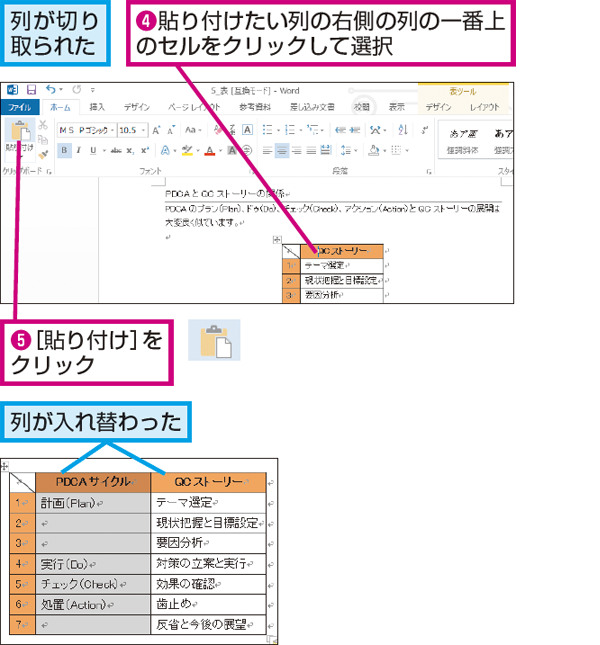Click the Save icon in quick access toolbar
This screenshot has height=645, width=600.
coord(31,90)
